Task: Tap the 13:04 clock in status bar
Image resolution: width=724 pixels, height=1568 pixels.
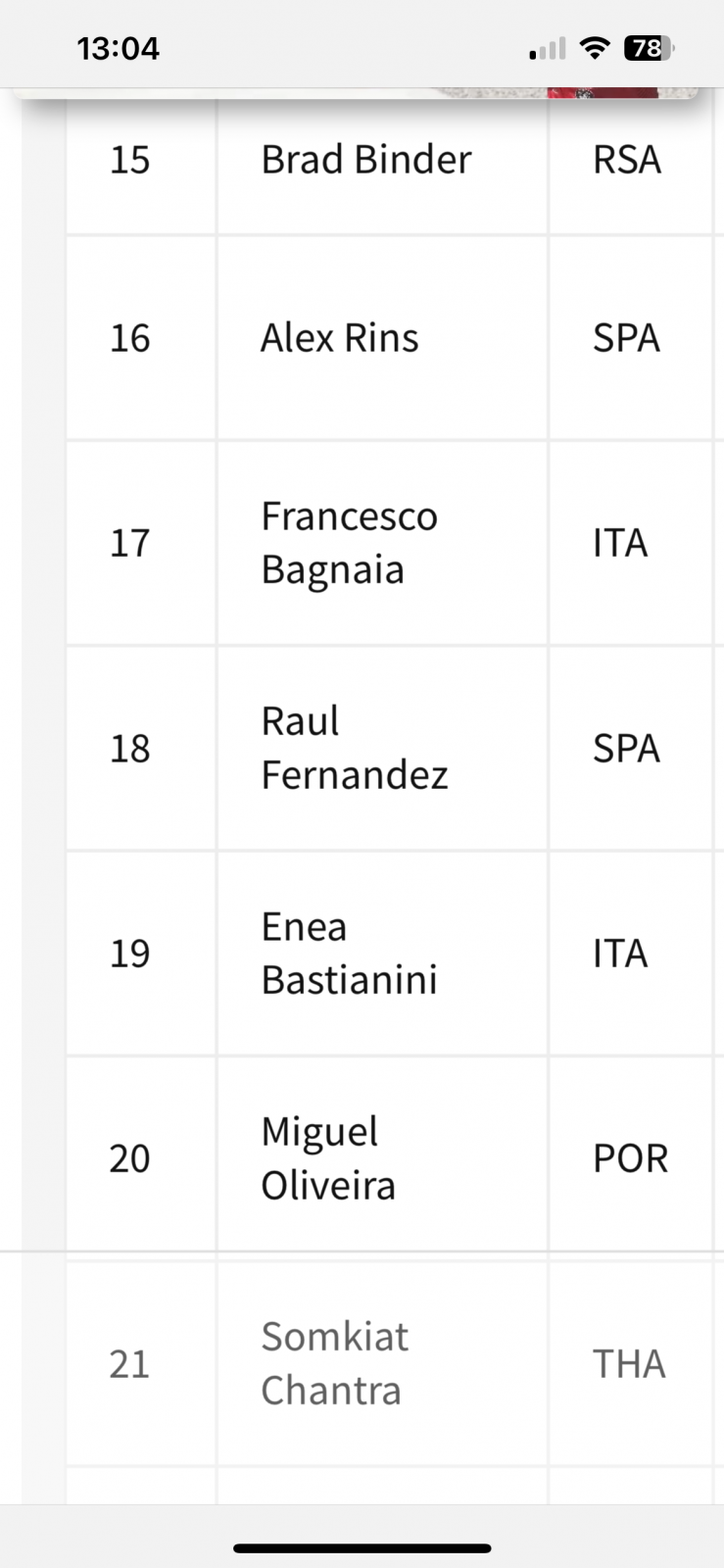Action: [x=118, y=48]
